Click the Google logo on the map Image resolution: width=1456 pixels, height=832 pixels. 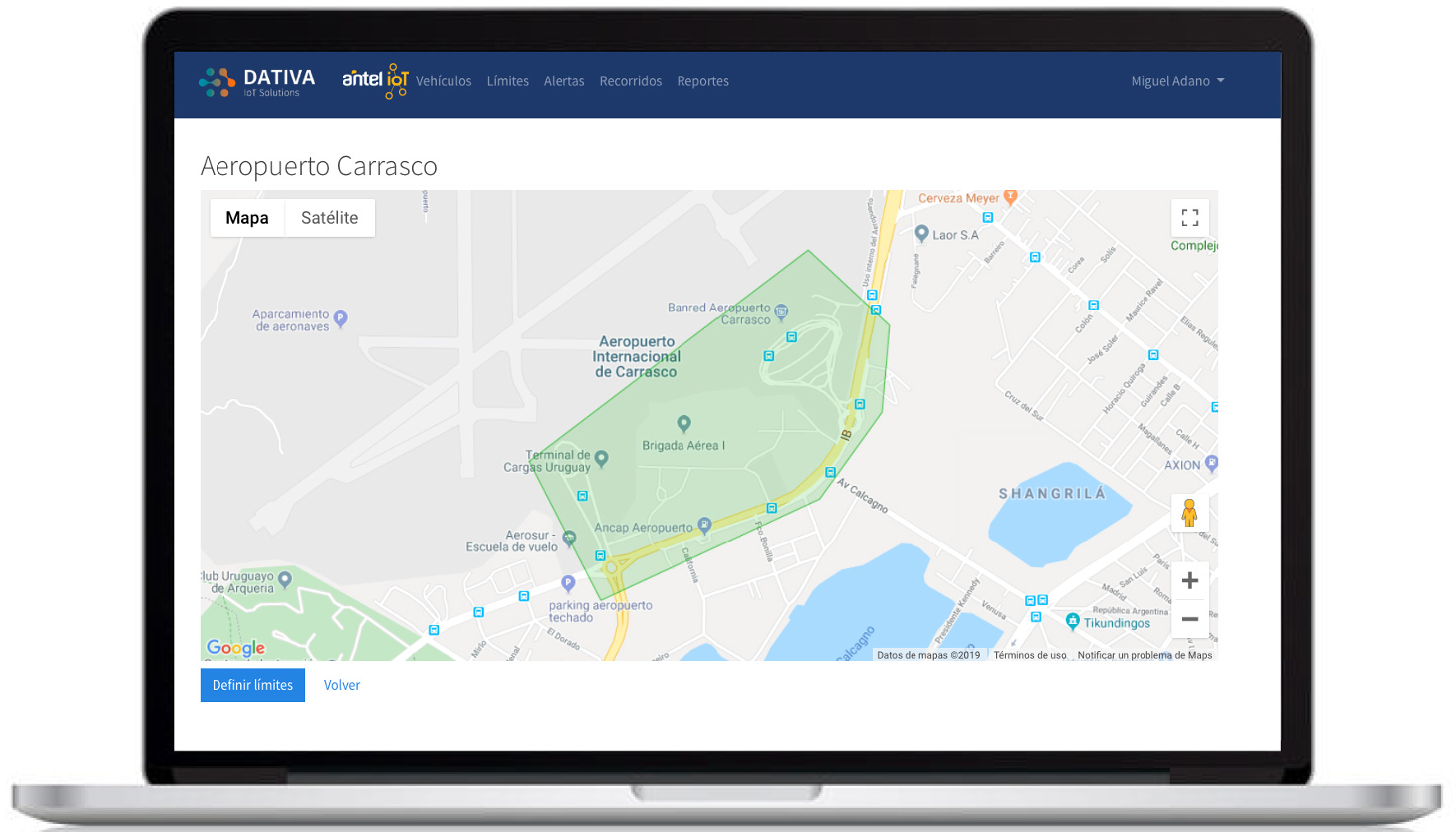(236, 648)
